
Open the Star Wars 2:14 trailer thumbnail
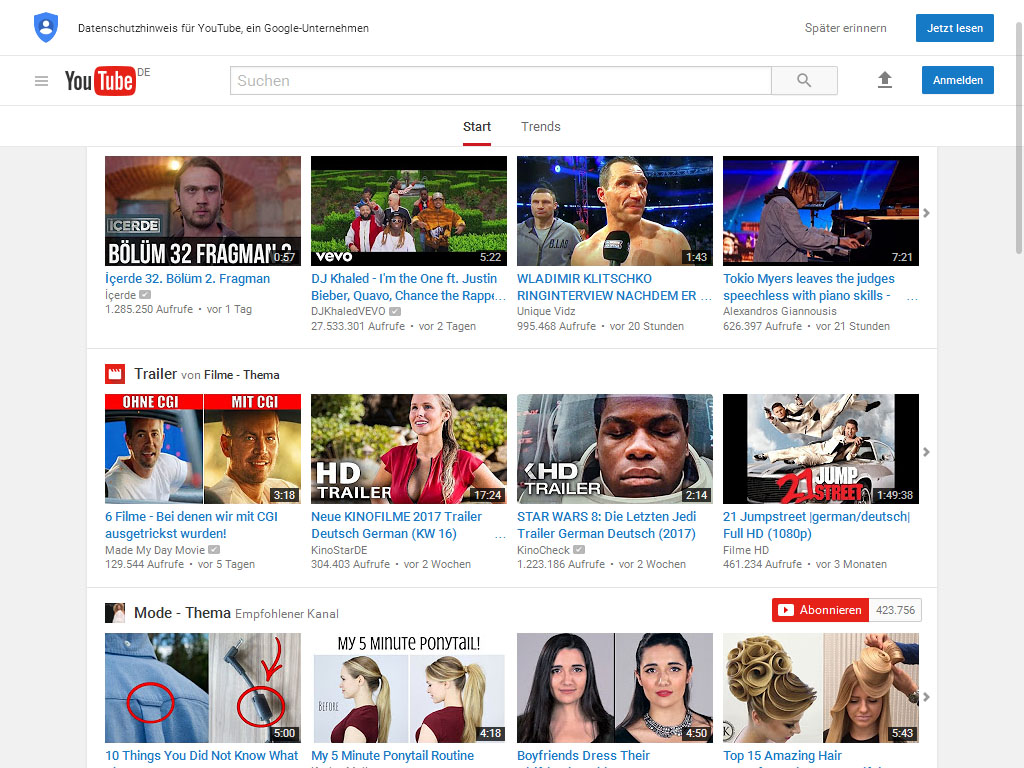tap(615, 449)
